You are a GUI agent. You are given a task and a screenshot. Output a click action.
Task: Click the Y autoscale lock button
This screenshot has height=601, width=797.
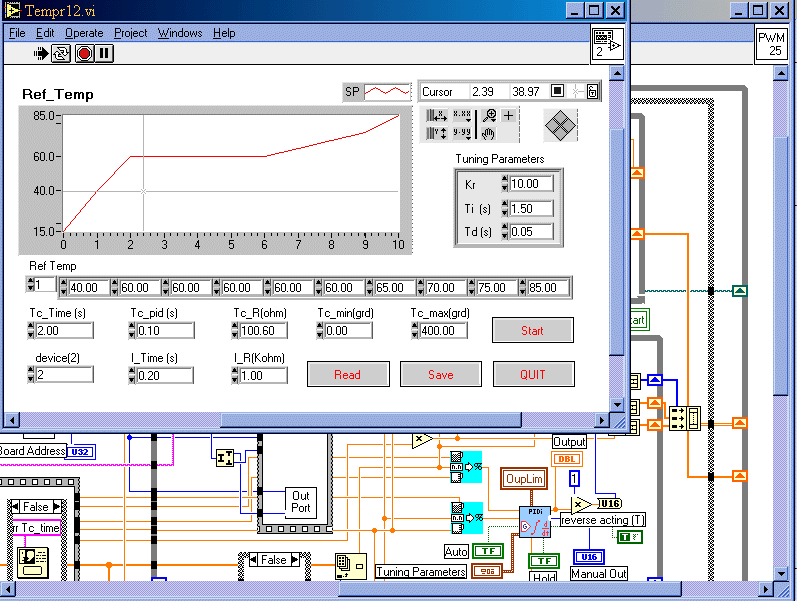tap(436, 134)
